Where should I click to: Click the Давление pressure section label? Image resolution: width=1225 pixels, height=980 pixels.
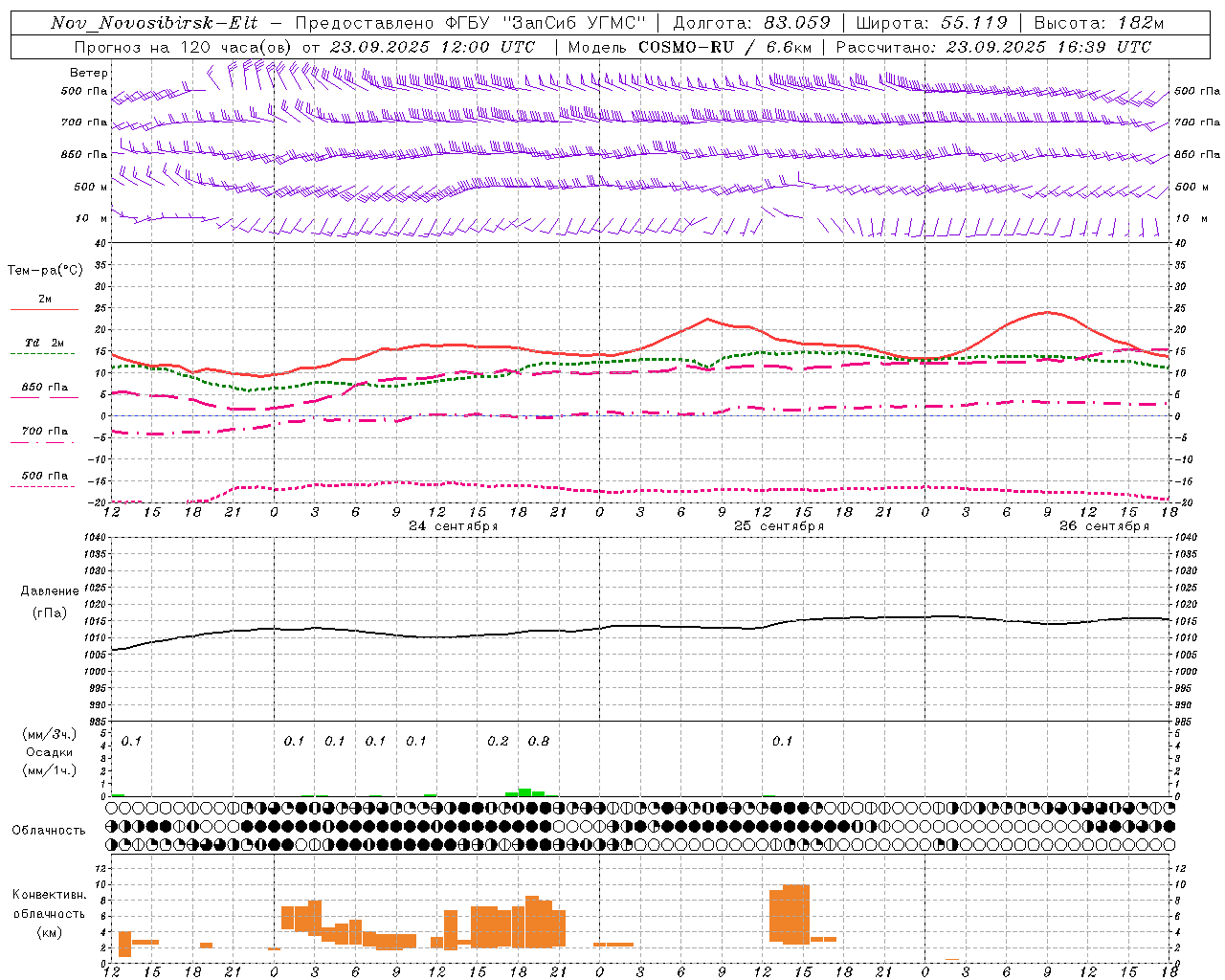[50, 591]
